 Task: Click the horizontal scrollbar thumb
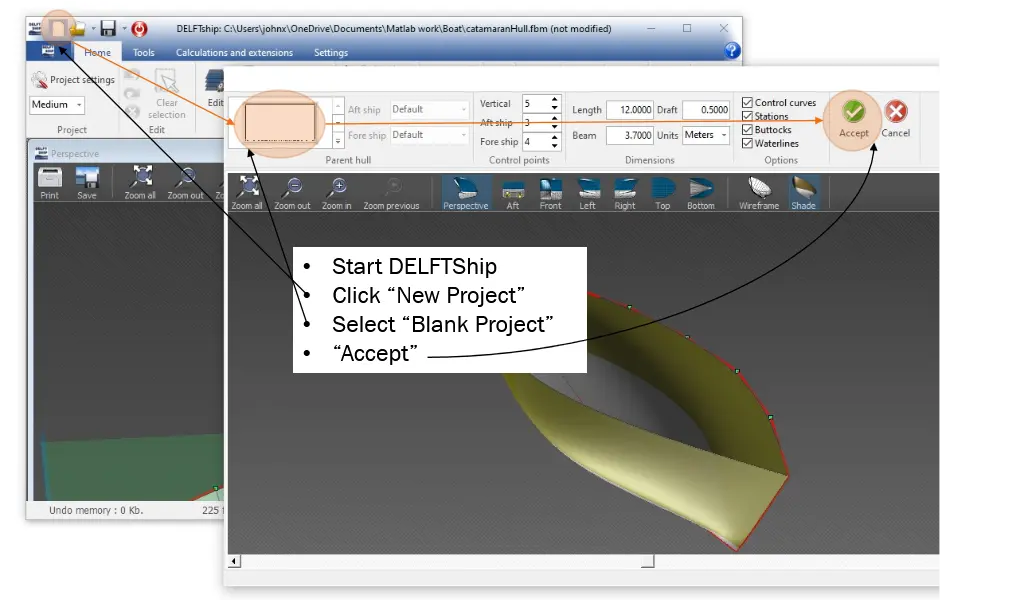pos(647,561)
